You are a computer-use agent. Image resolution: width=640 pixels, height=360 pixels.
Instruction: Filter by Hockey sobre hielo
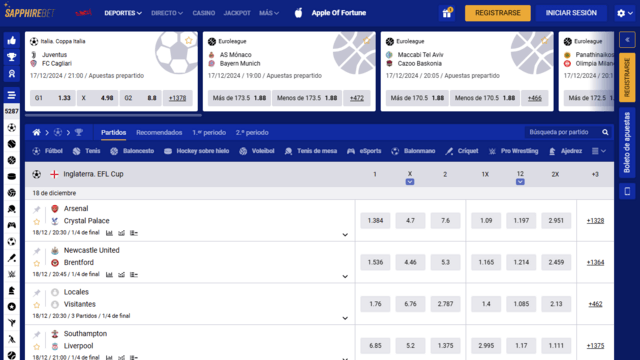pyautogui.click(x=197, y=151)
